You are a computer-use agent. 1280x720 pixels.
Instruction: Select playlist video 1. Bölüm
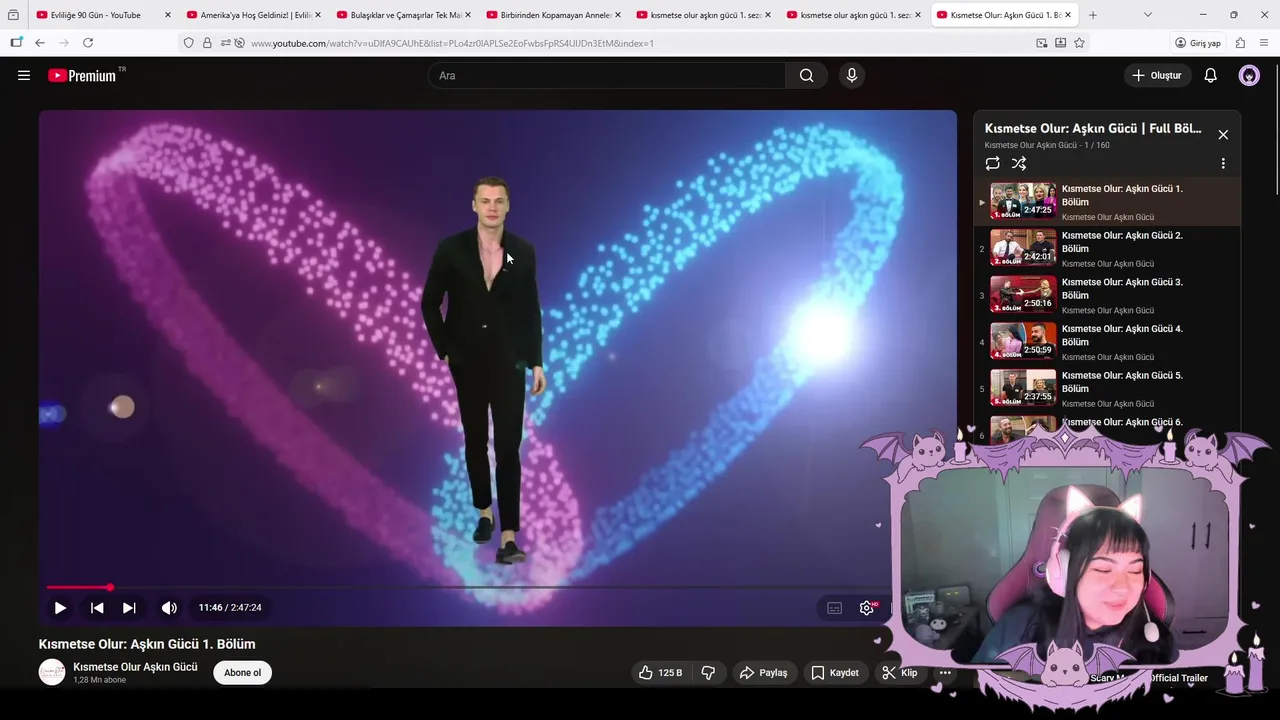point(1108,202)
